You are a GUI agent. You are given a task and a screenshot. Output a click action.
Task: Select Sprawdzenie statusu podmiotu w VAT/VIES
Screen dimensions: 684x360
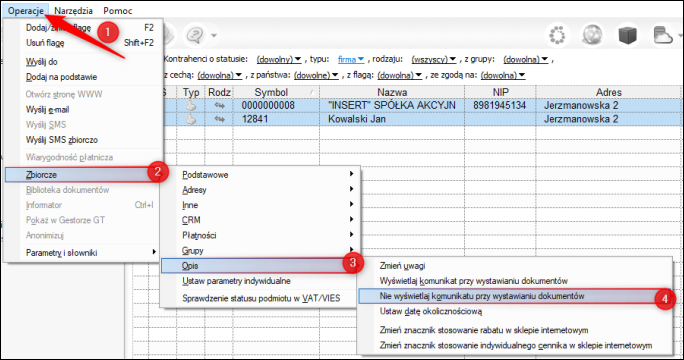point(260,298)
